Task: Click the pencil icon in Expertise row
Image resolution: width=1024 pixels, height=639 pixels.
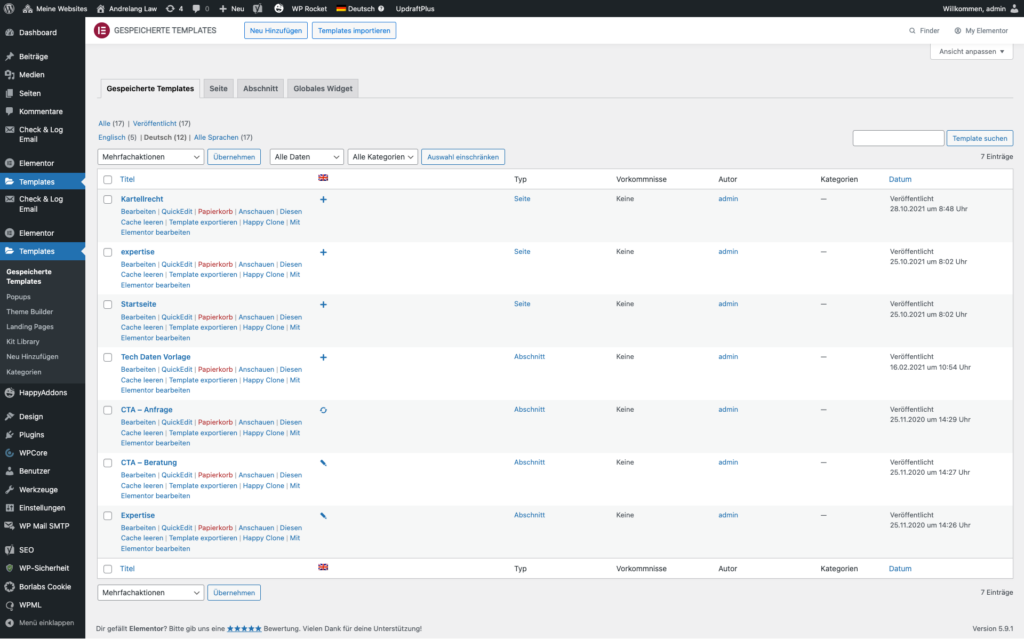Action: (323, 516)
